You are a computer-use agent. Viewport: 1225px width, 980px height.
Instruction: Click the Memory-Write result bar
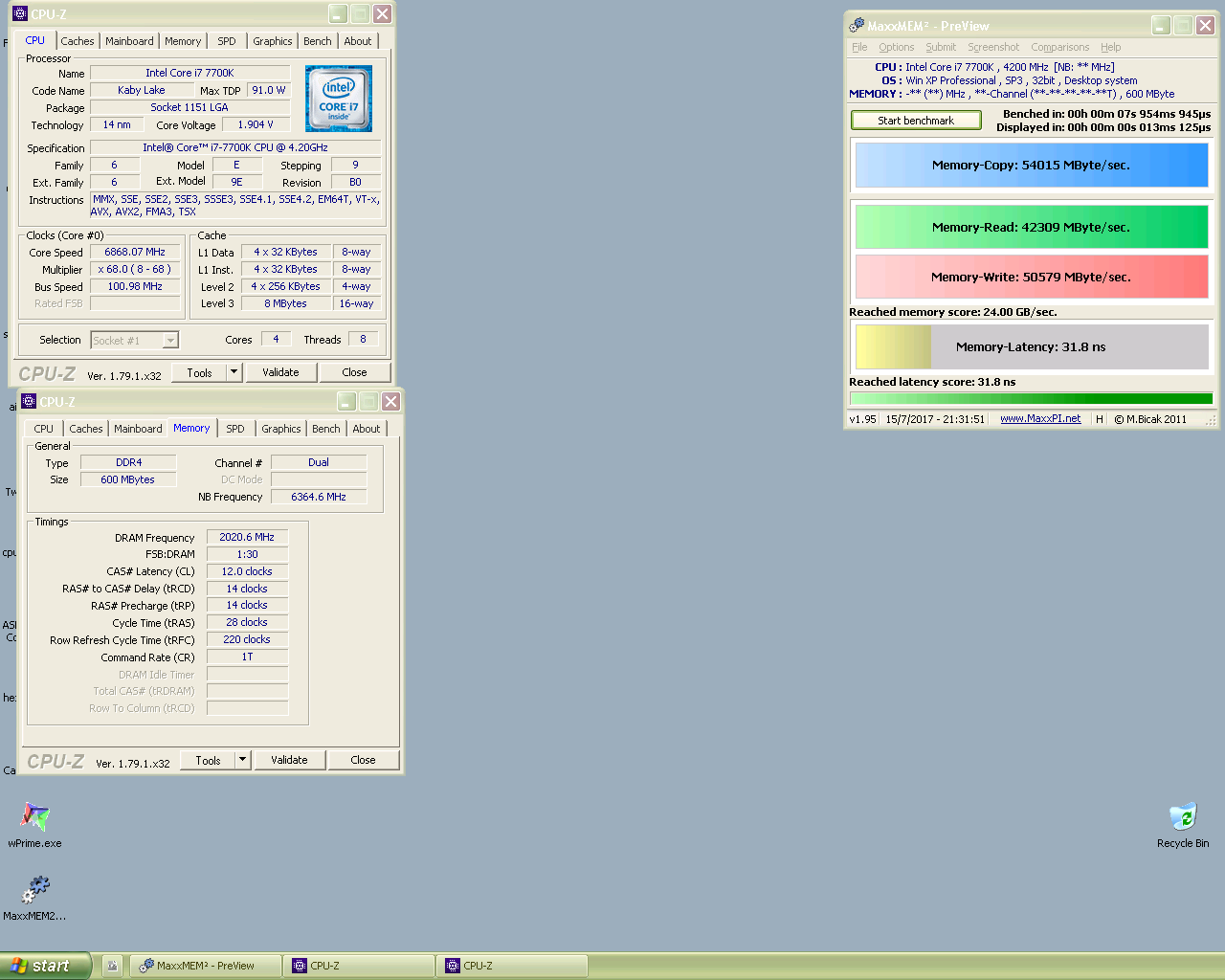1032,277
